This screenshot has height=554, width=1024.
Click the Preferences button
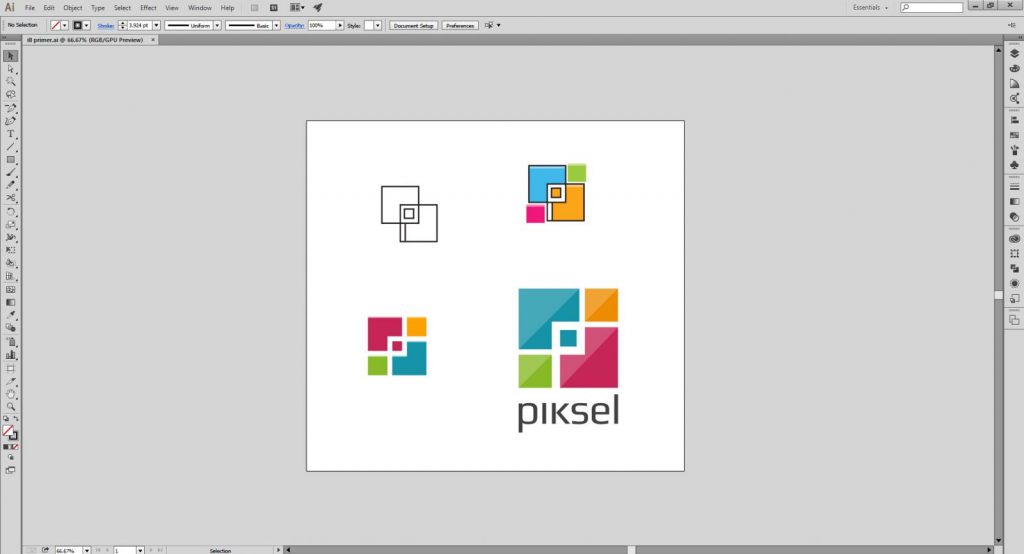[x=460, y=25]
